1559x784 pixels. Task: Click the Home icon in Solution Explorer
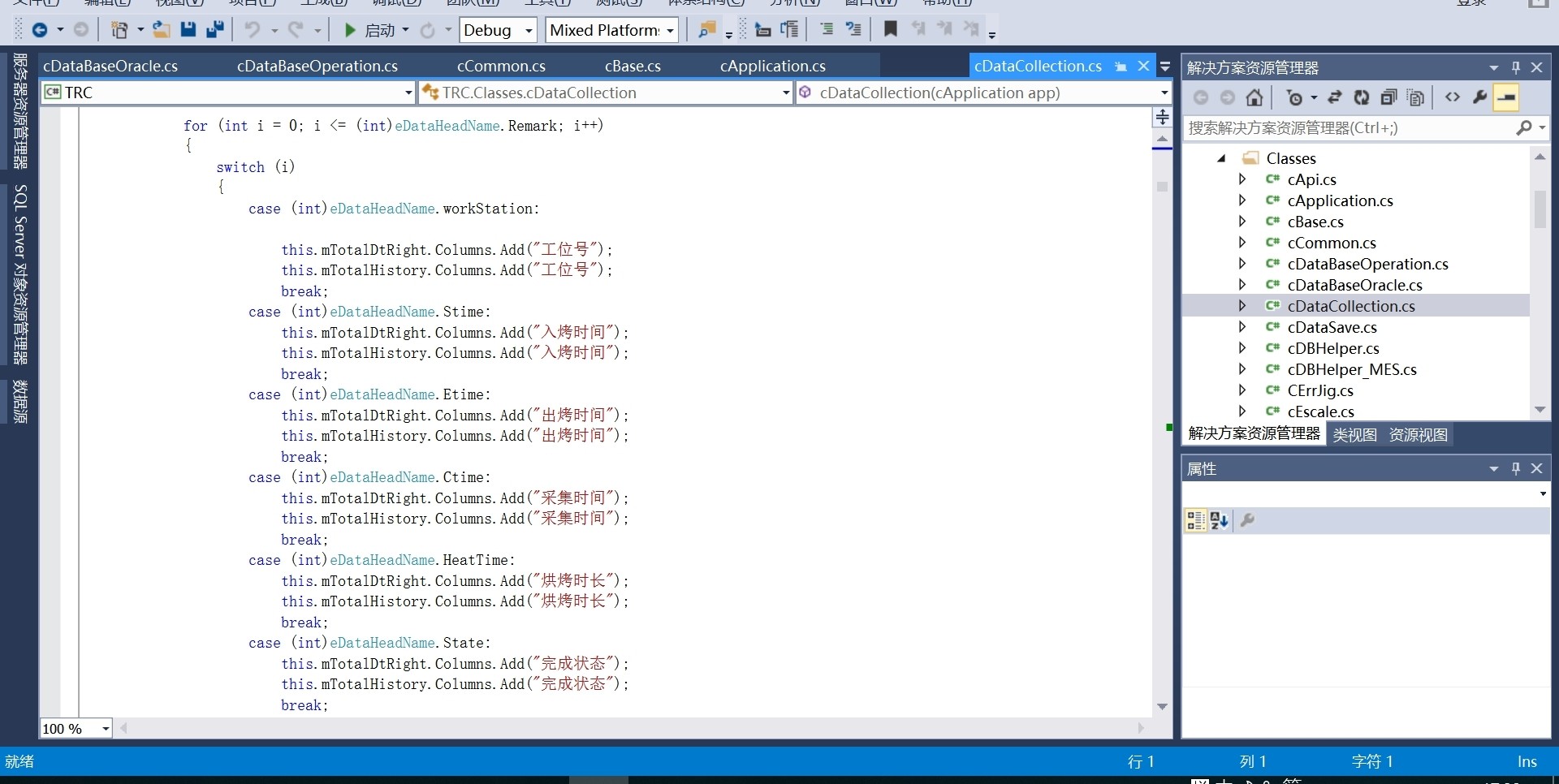1255,98
